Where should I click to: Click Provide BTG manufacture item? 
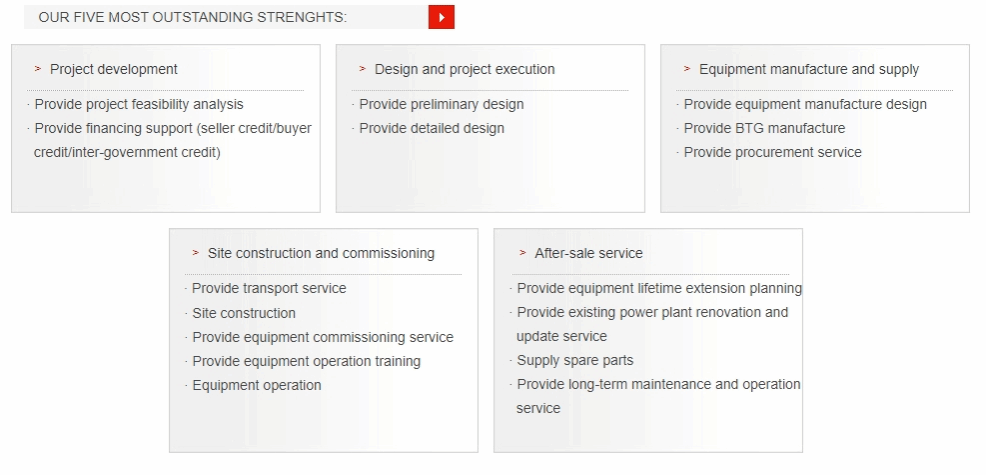pyautogui.click(x=764, y=128)
